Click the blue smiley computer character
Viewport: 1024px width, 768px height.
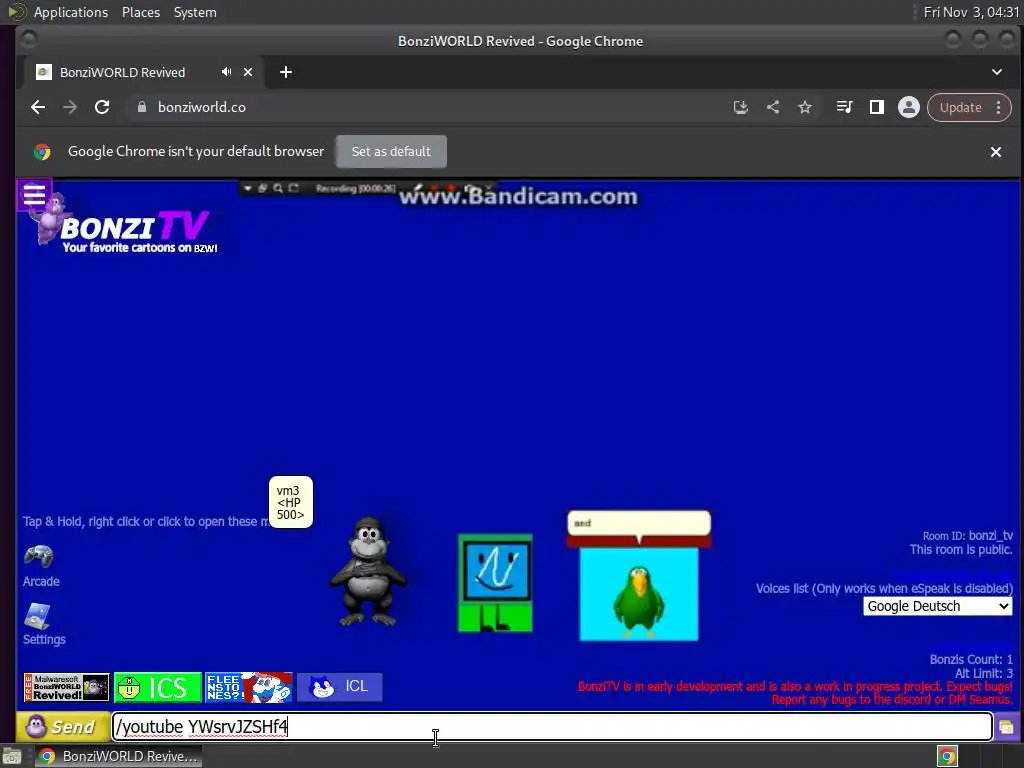point(495,583)
